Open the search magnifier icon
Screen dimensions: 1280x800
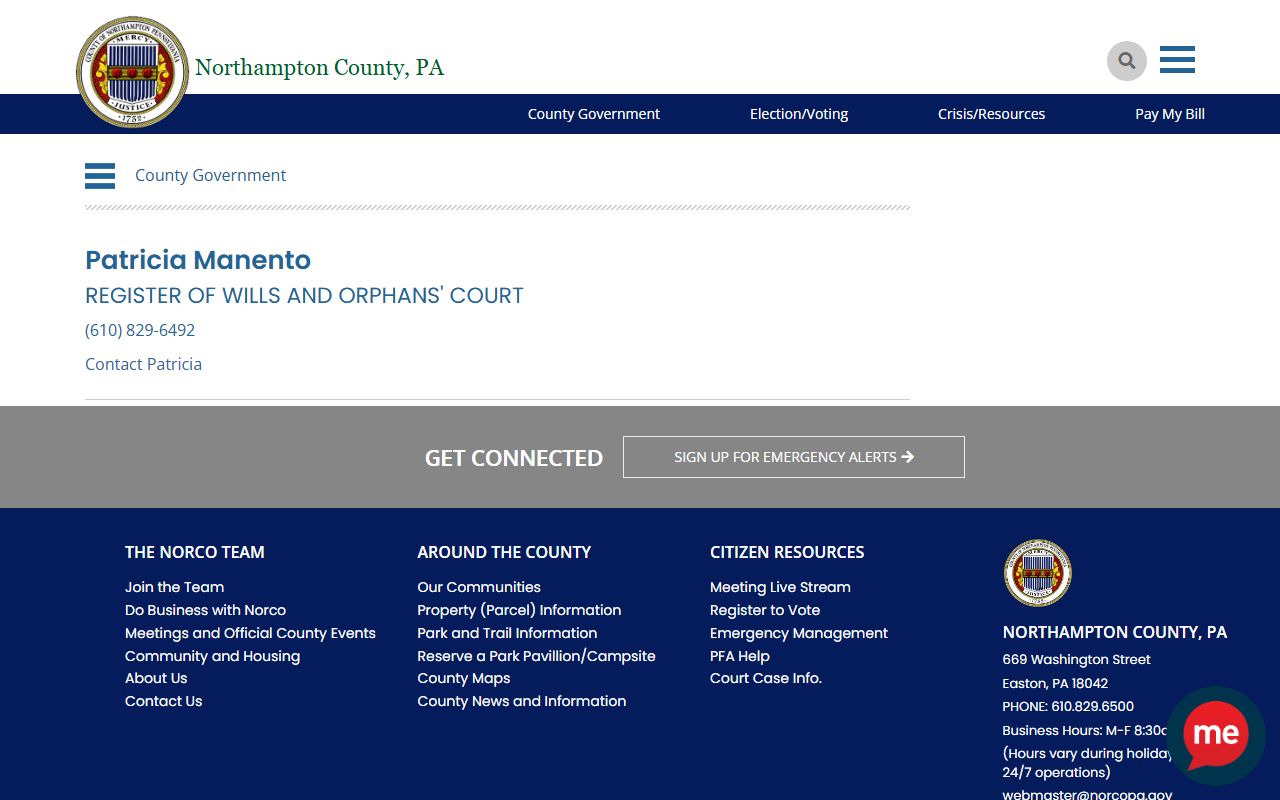tap(1127, 61)
